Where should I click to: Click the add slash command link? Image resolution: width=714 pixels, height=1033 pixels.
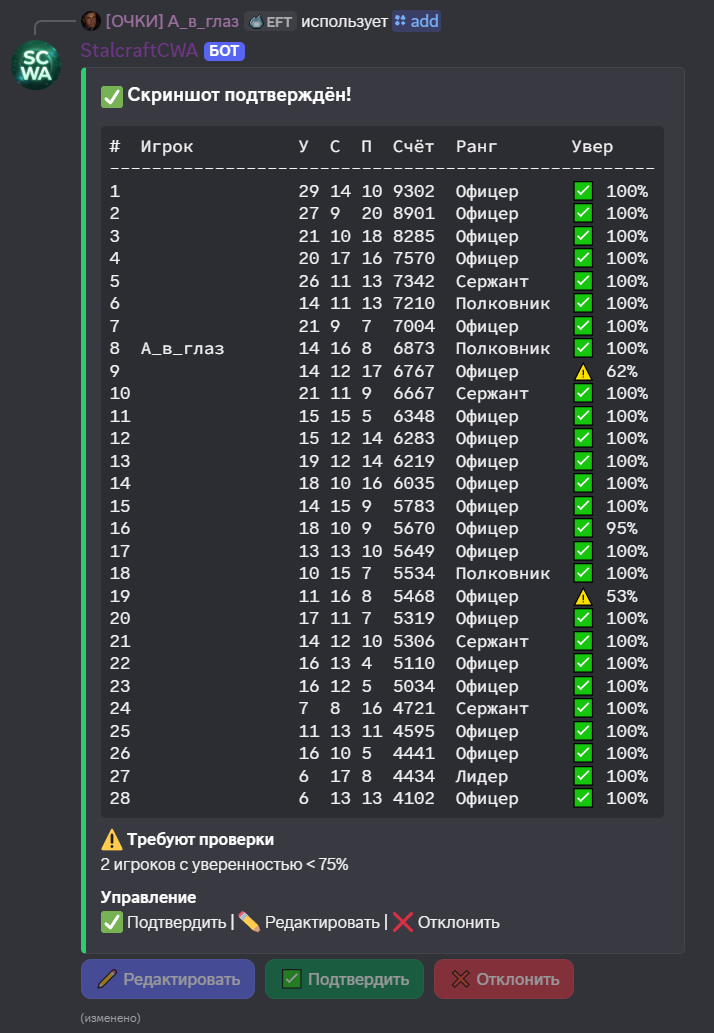click(416, 21)
